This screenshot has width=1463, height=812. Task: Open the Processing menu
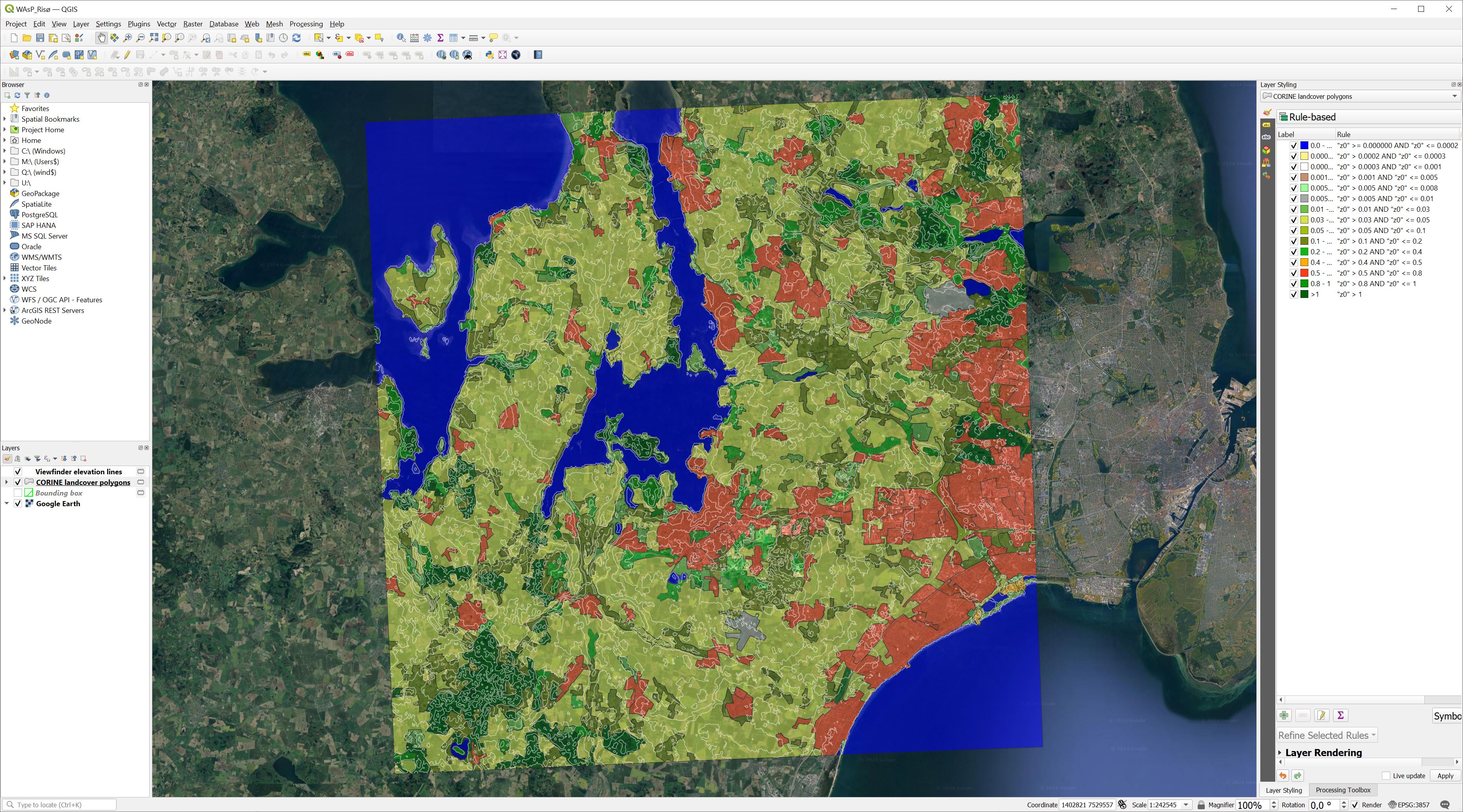click(x=305, y=24)
